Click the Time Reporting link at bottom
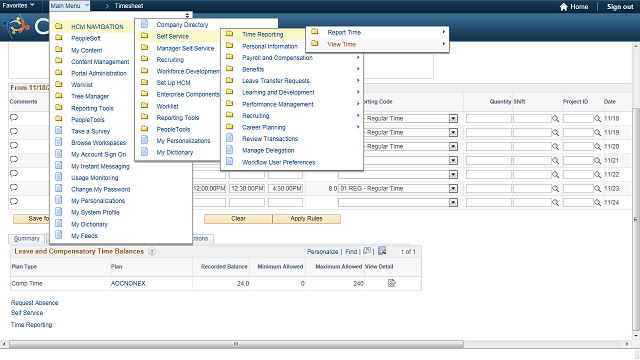This screenshot has height=360, width=640. coord(31,324)
